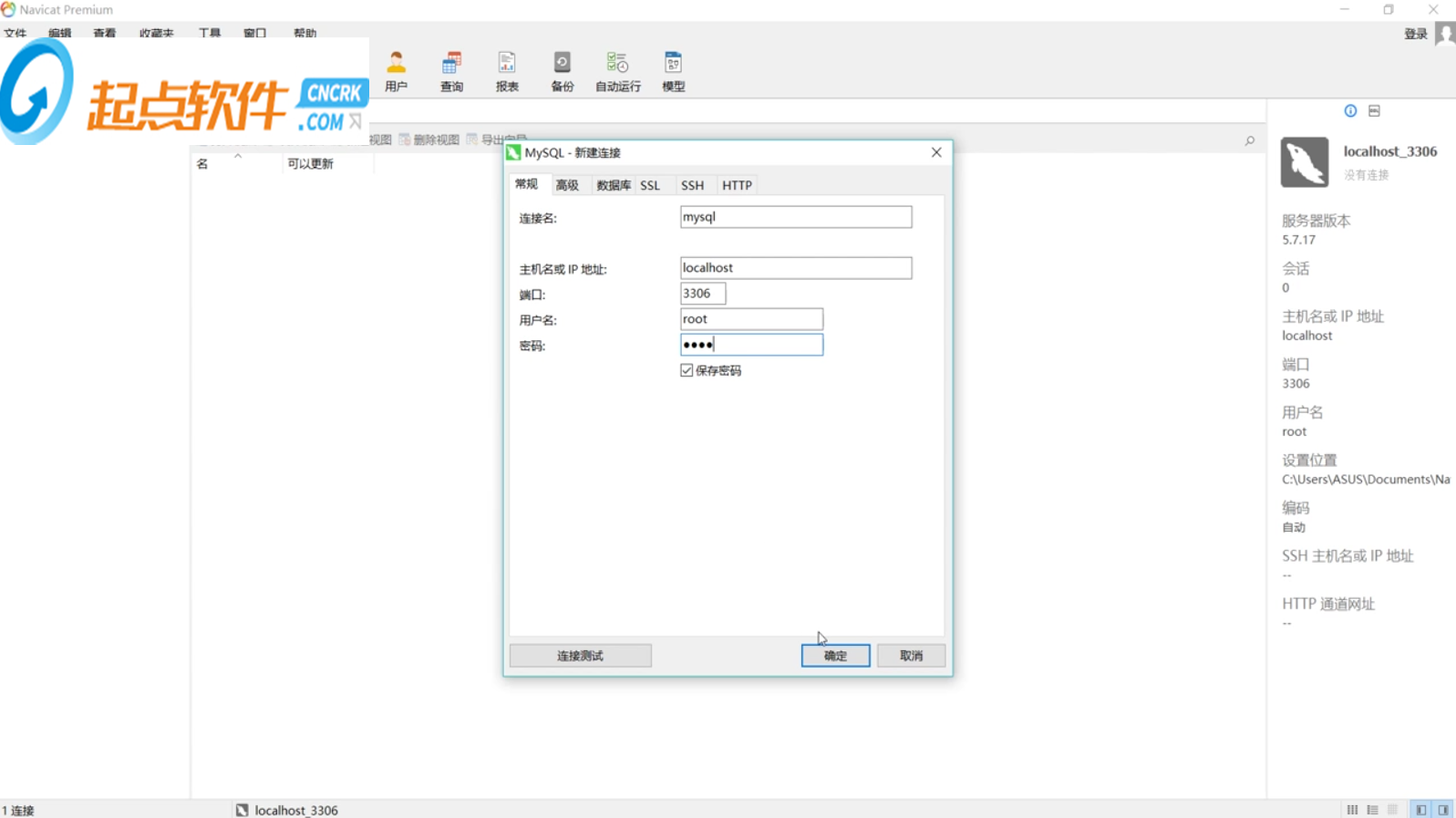Click the 取消 button

pos(911,656)
